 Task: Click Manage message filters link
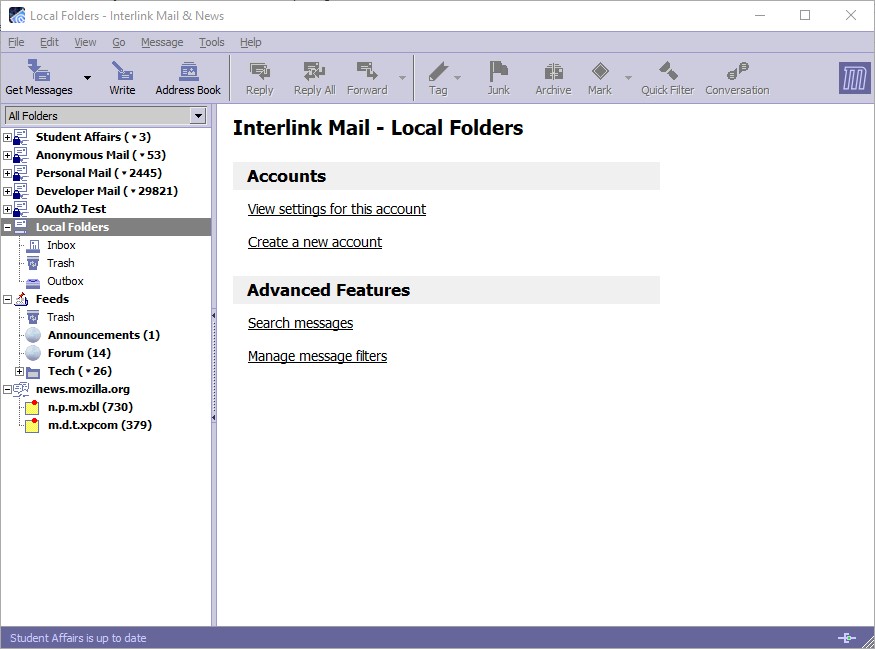click(x=317, y=356)
